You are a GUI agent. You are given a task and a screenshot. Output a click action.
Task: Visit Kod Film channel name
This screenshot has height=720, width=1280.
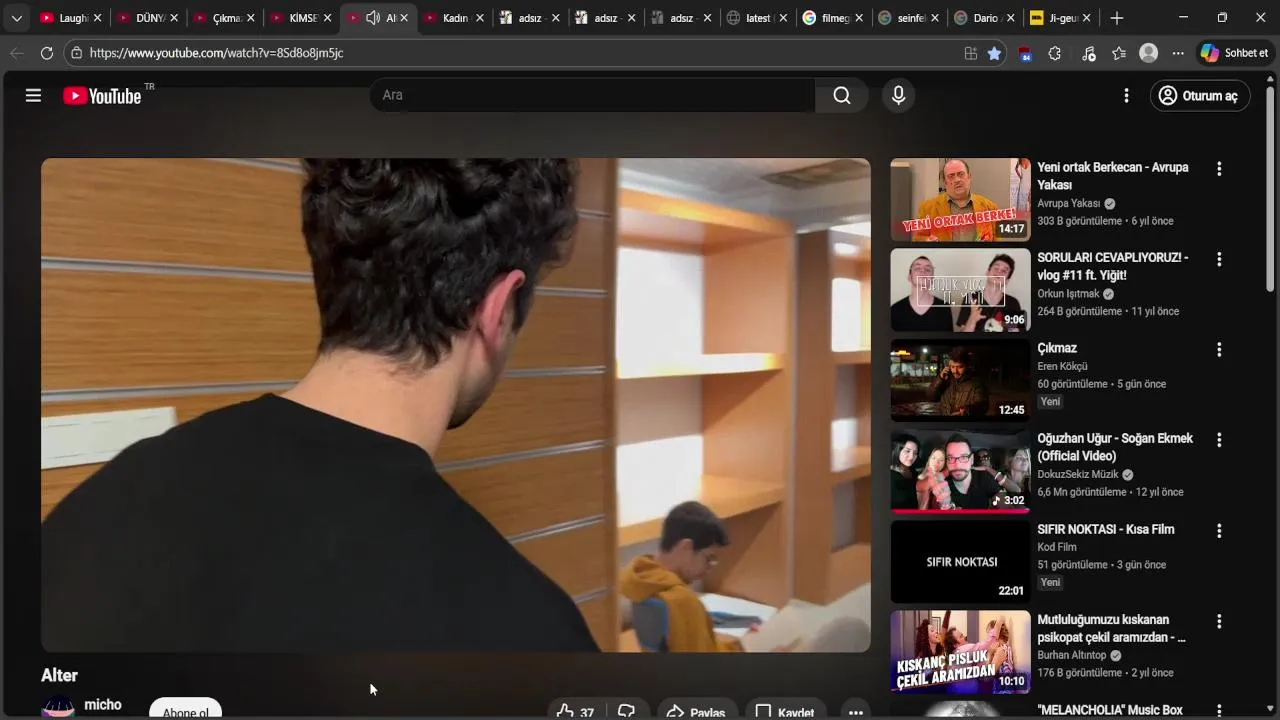pos(1057,547)
